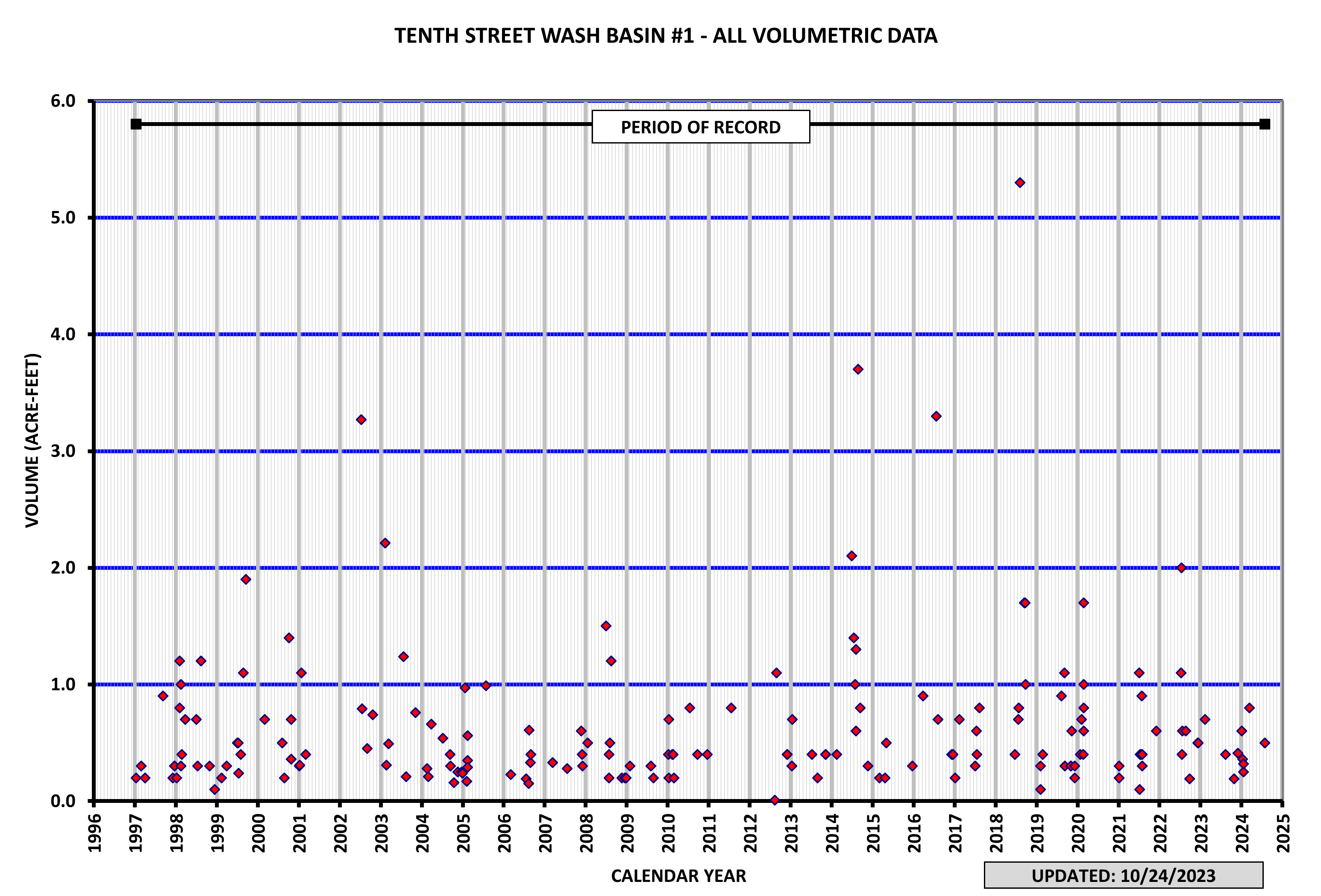
Task: Click the x-axis year label '2013'
Action: 791,833
